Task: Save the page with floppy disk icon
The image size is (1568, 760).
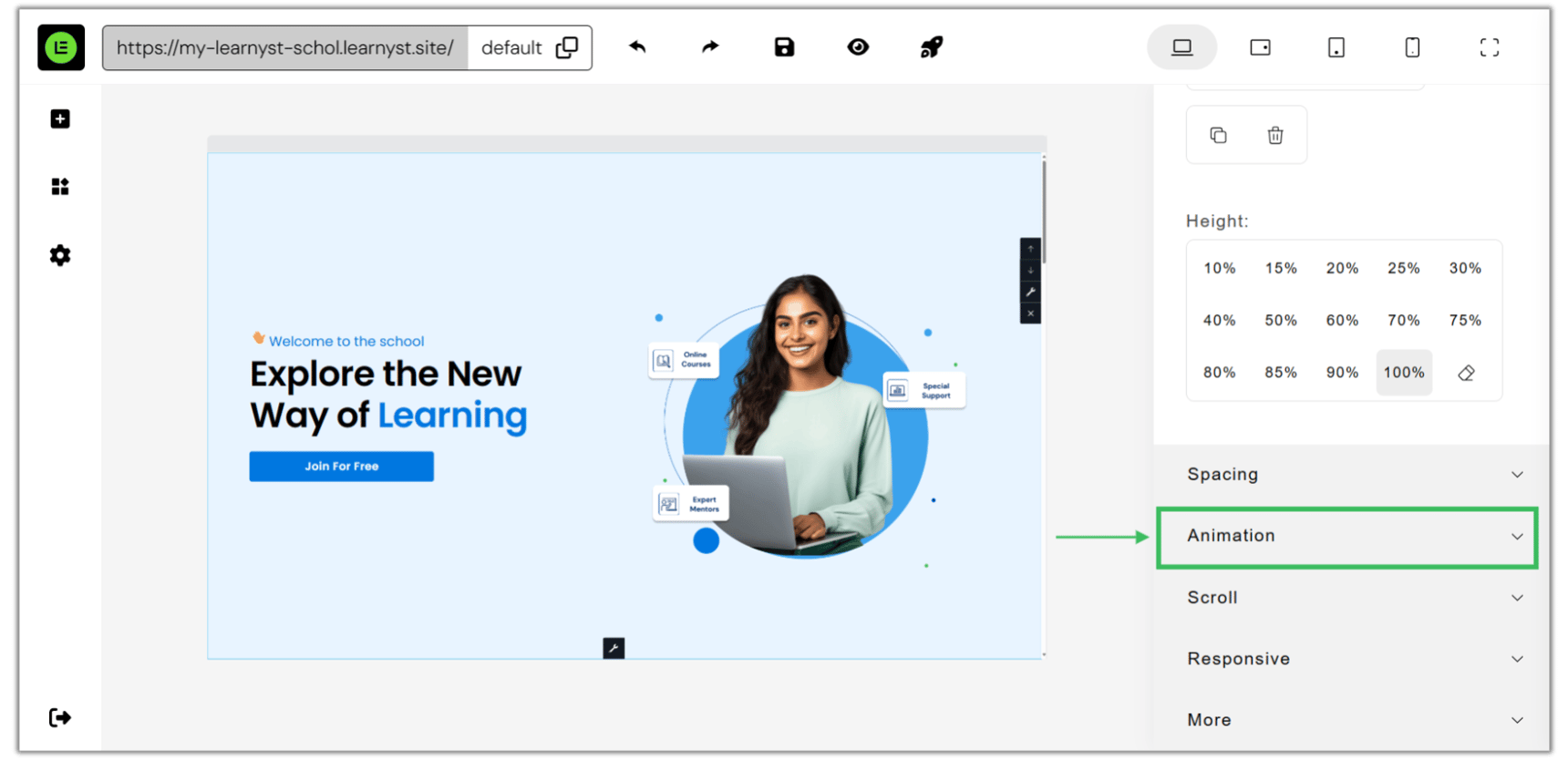Action: coord(784,47)
